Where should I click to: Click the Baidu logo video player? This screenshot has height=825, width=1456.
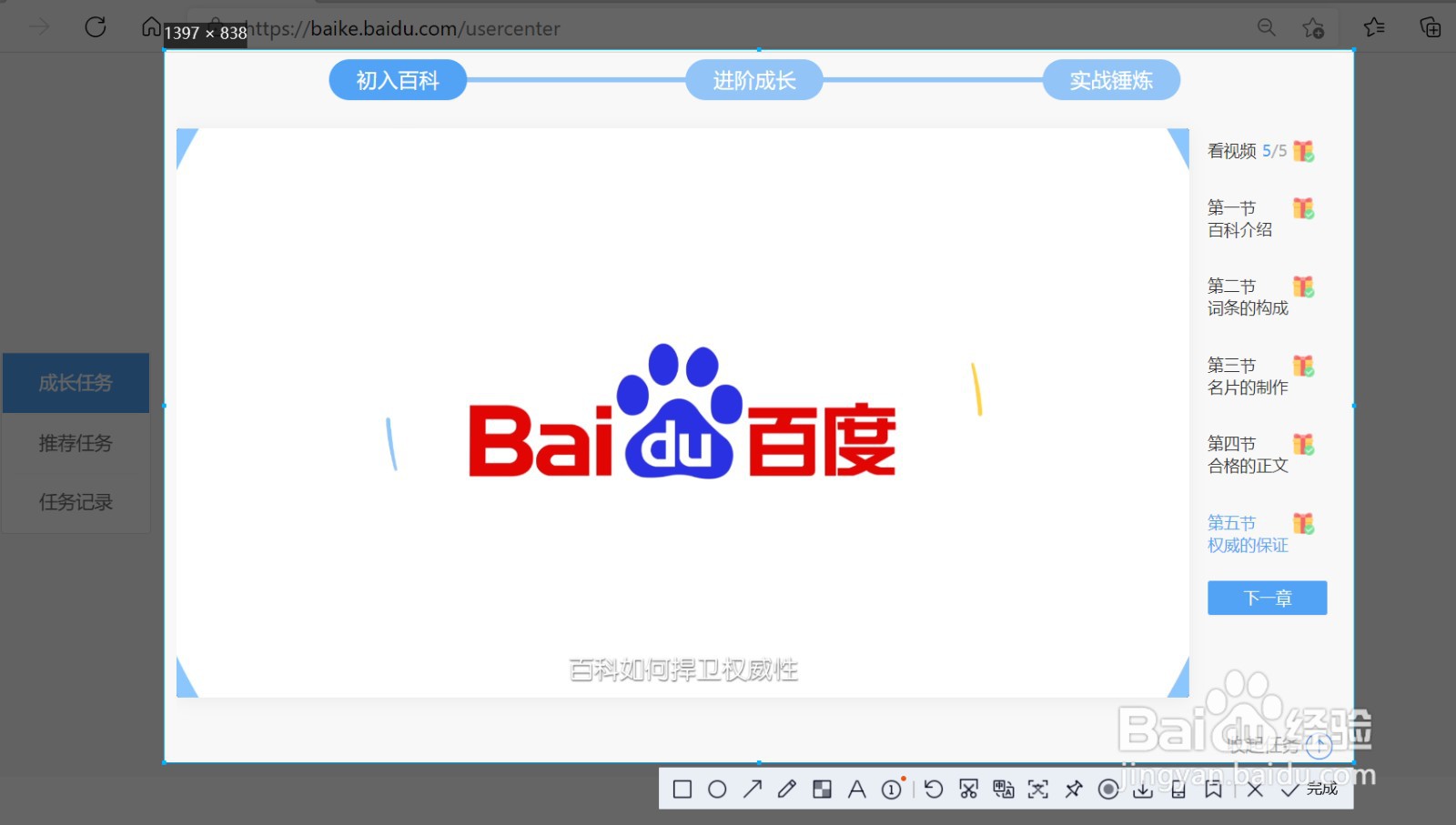tap(682, 413)
